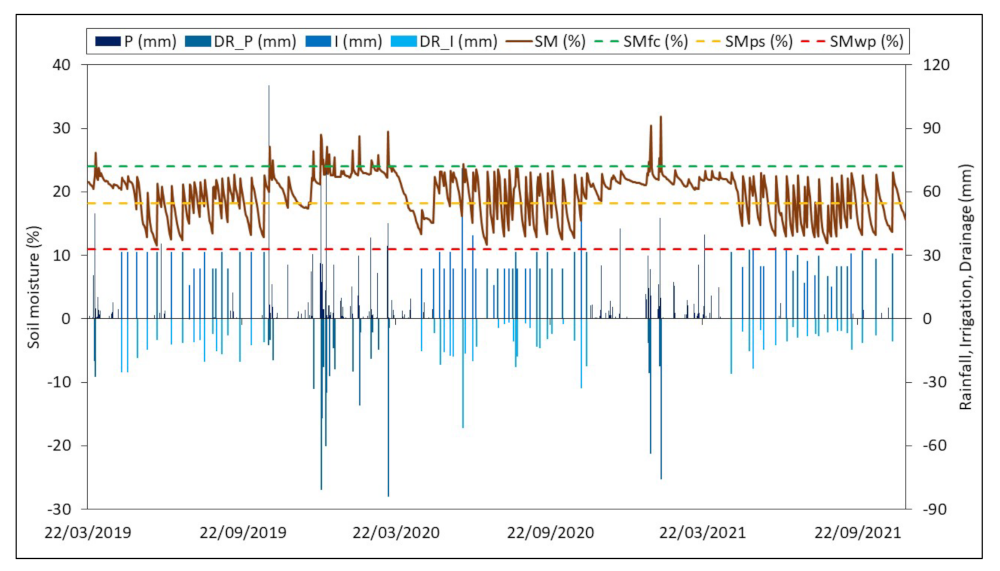Click the 22/03/2021 date label
Image resolution: width=1000 pixels, height=571 pixels.
point(702,533)
